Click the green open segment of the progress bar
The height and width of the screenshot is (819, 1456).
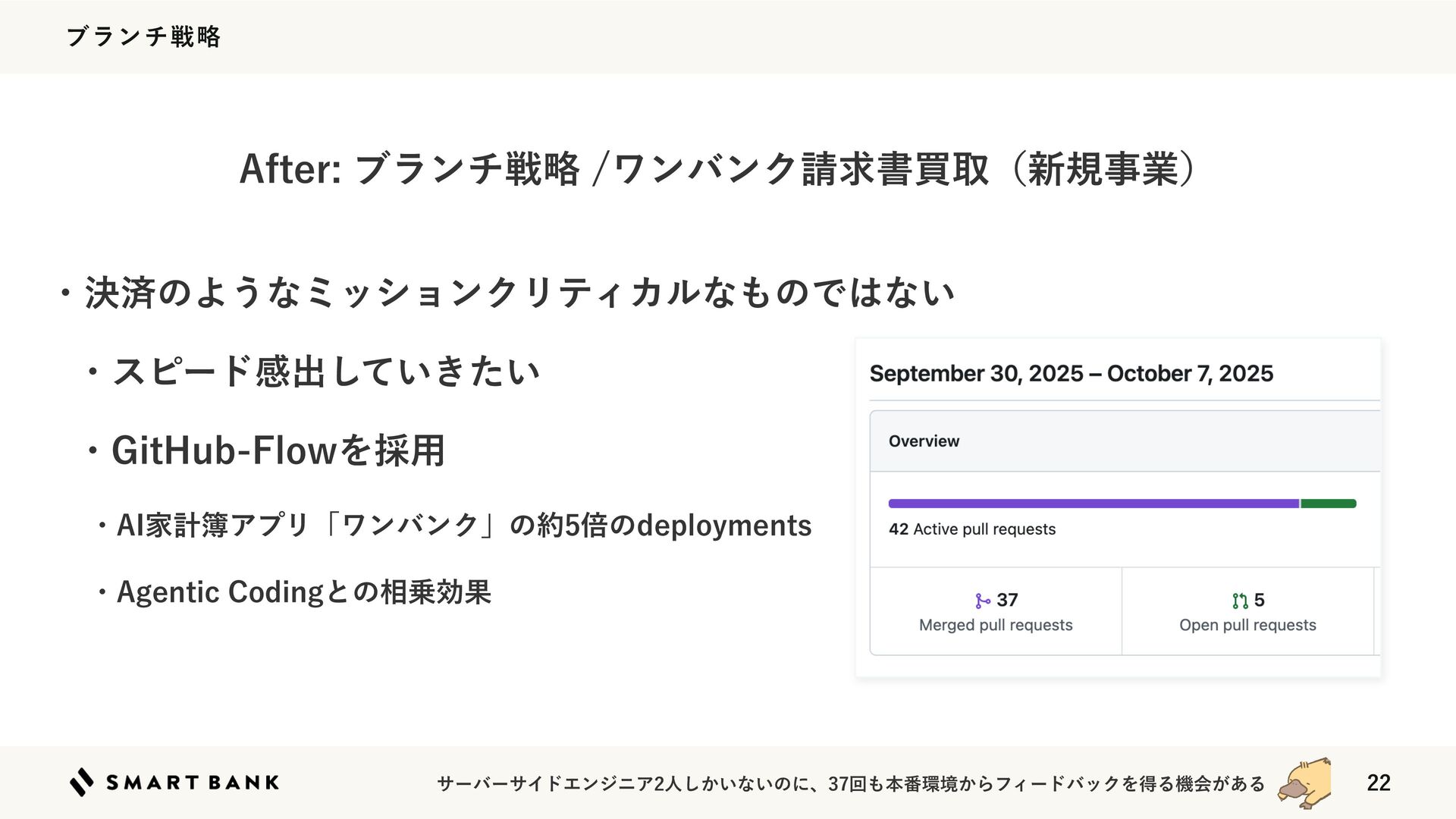point(1329,504)
